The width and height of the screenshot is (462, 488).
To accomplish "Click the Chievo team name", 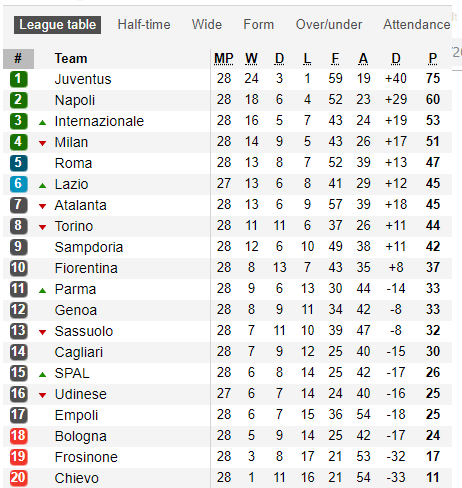I will tap(77, 478).
